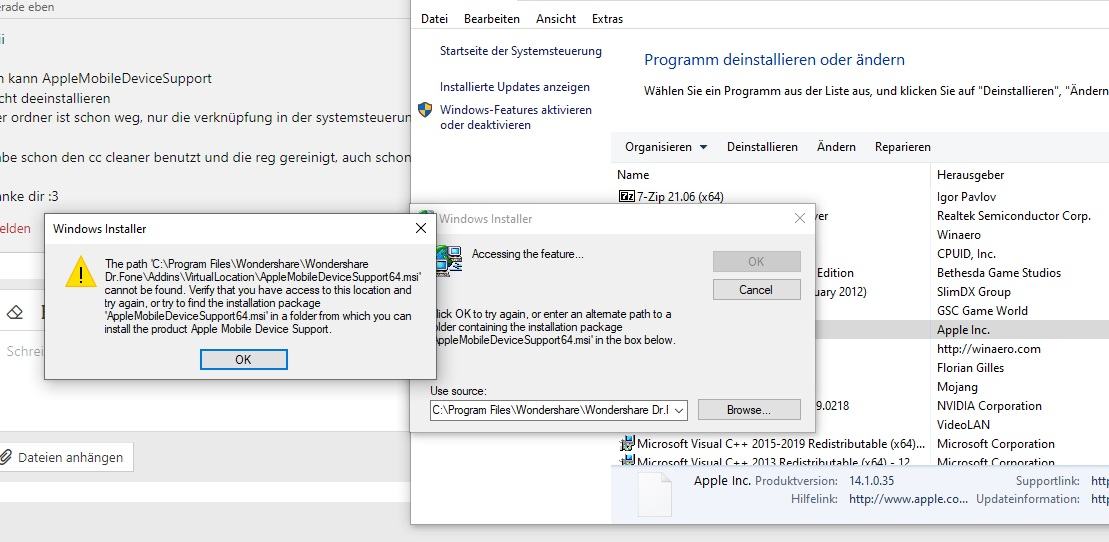Open the Use source path dropdown arrow
Viewport: 1109px width, 542px height.
(x=679, y=410)
